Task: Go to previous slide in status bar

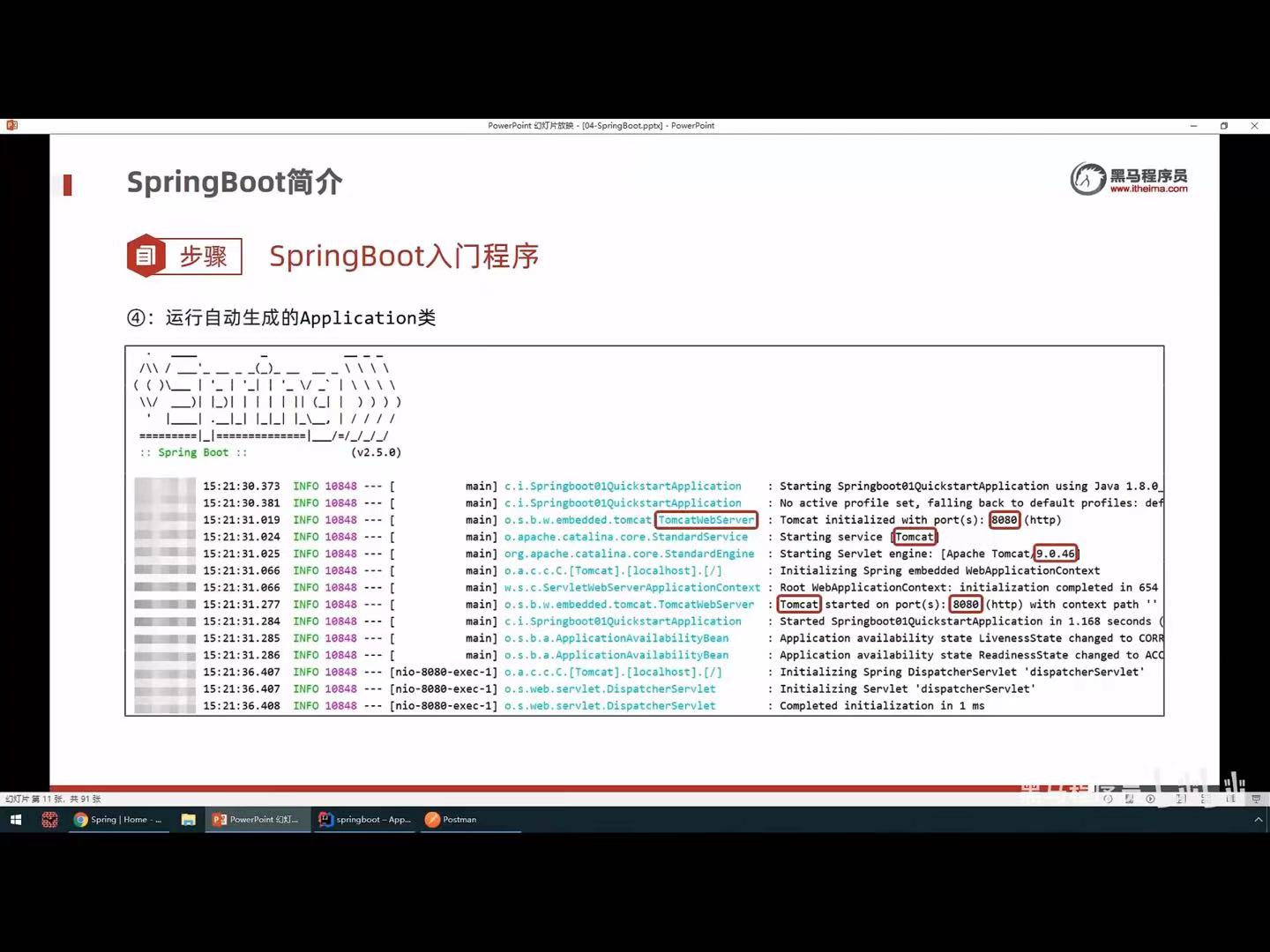Action: point(1108,799)
